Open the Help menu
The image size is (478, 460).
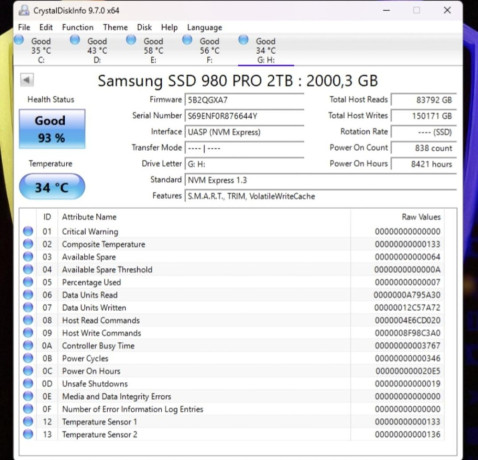click(x=169, y=27)
